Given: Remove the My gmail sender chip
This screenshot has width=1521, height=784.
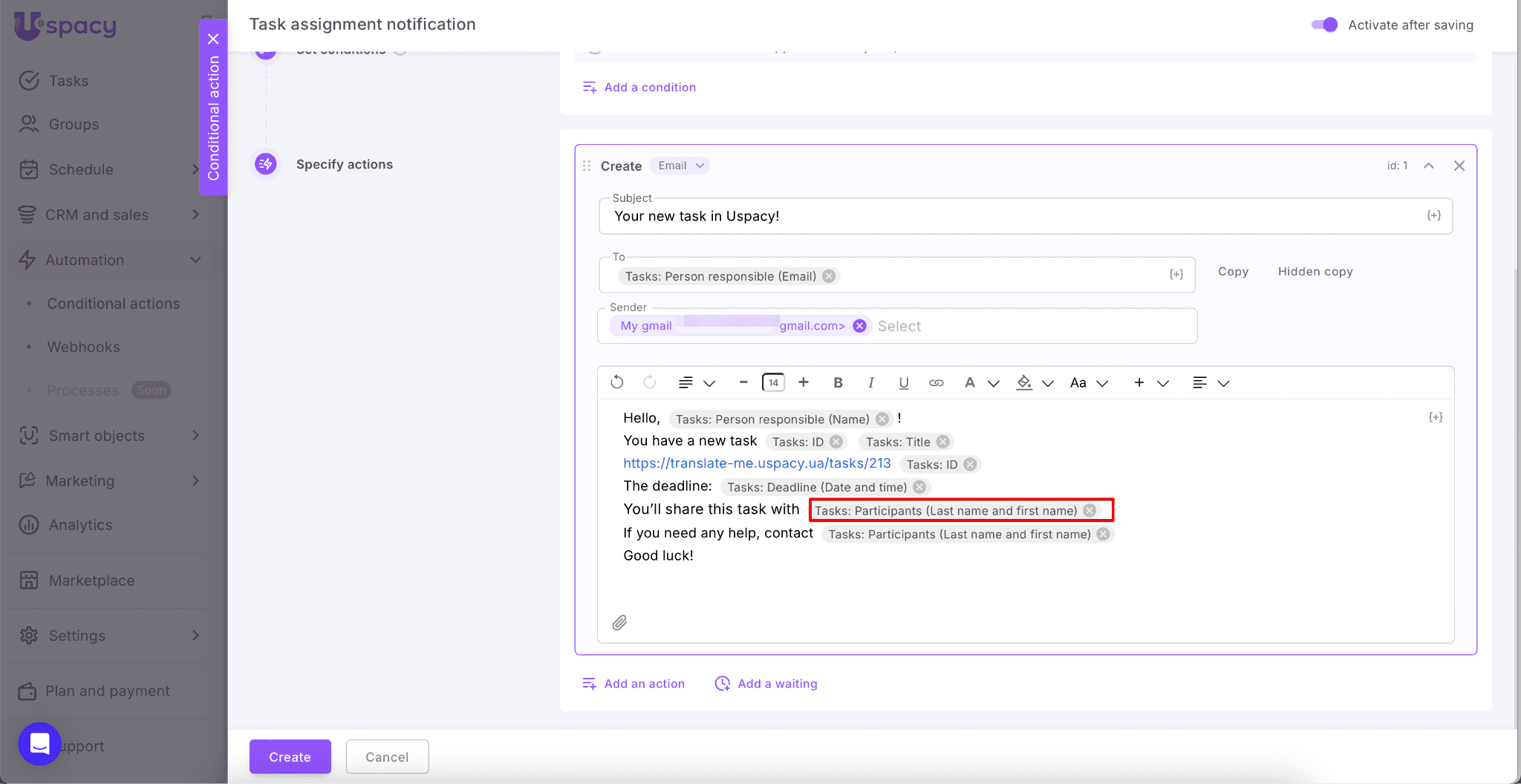Looking at the screenshot, I should pyautogui.click(x=859, y=326).
